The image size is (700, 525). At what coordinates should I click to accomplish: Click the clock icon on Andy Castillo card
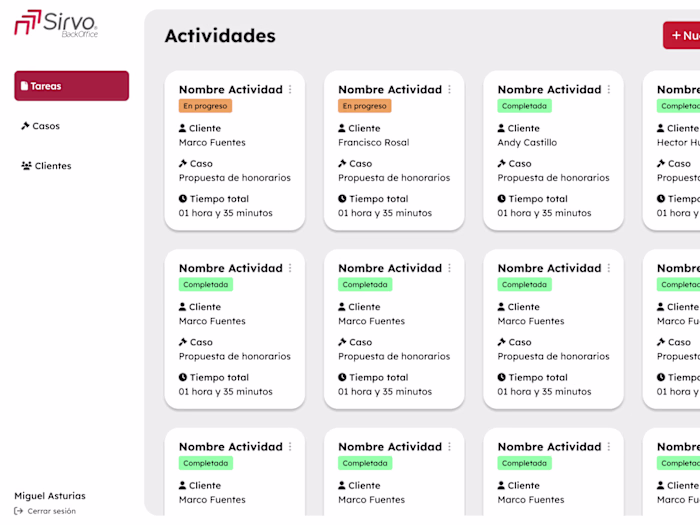pos(502,199)
